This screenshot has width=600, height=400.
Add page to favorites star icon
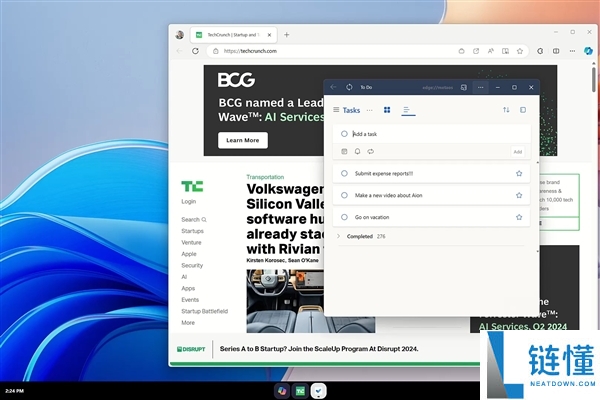pyautogui.click(x=520, y=51)
